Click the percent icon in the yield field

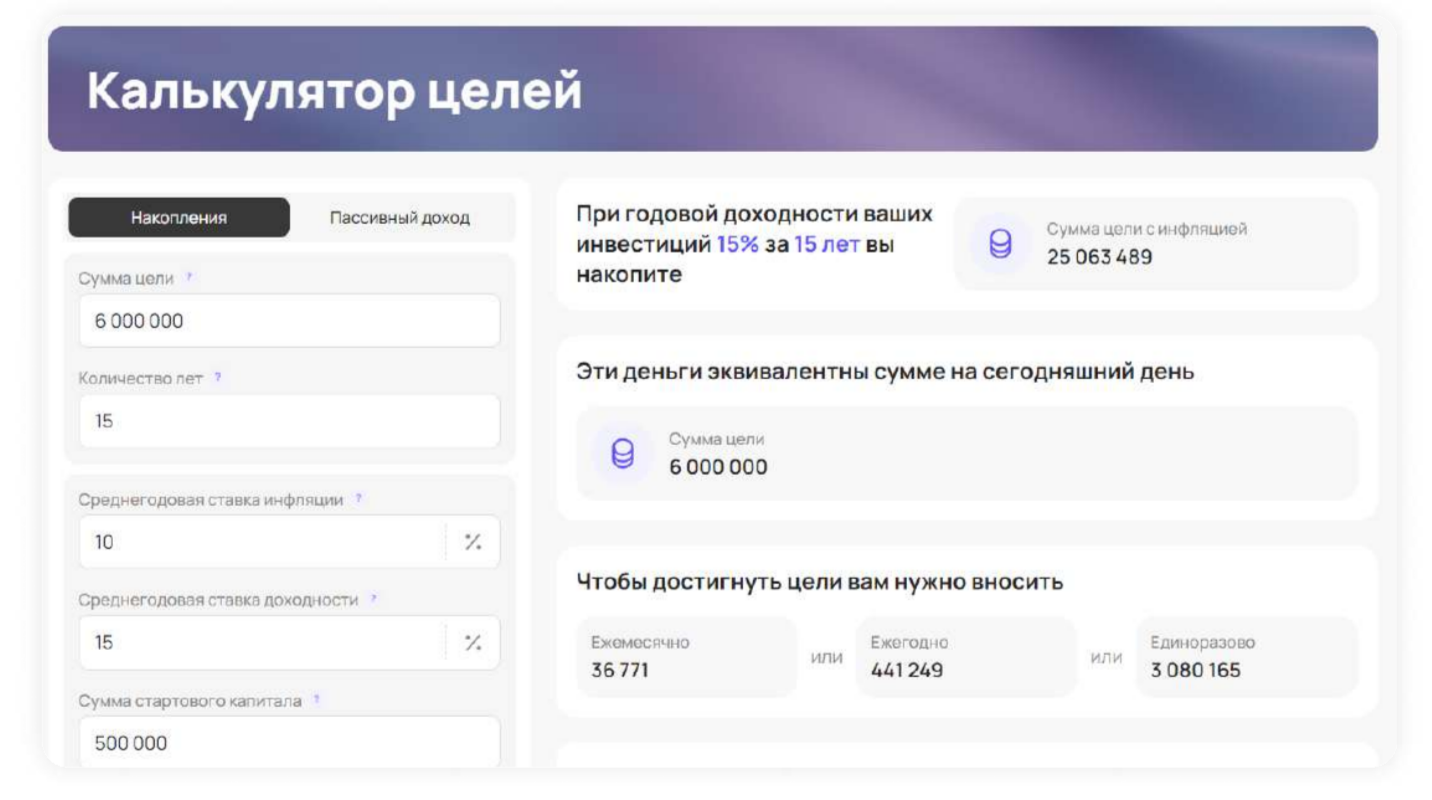(473, 643)
